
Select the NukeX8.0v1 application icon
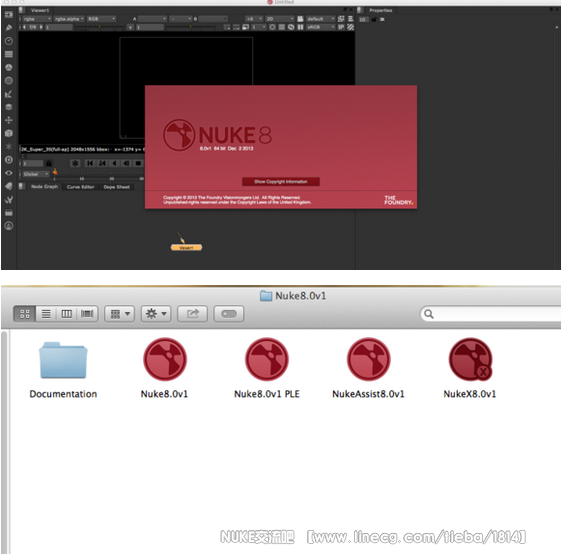tap(470, 359)
